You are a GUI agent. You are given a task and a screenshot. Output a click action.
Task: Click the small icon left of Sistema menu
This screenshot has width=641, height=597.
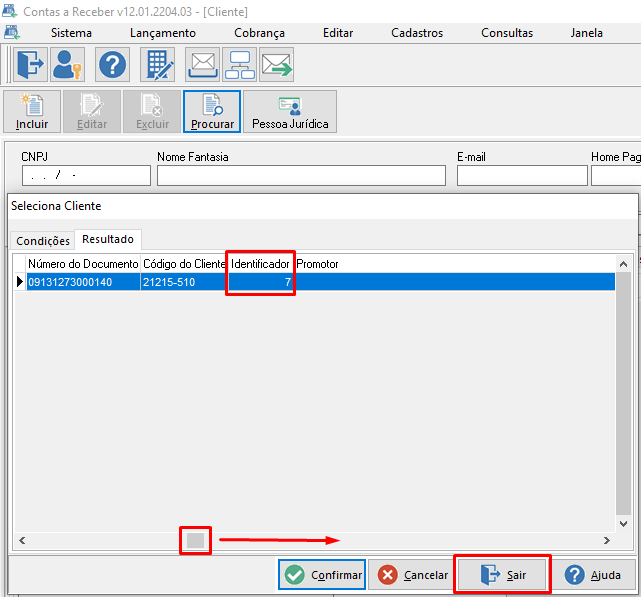pyautogui.click(x=11, y=33)
